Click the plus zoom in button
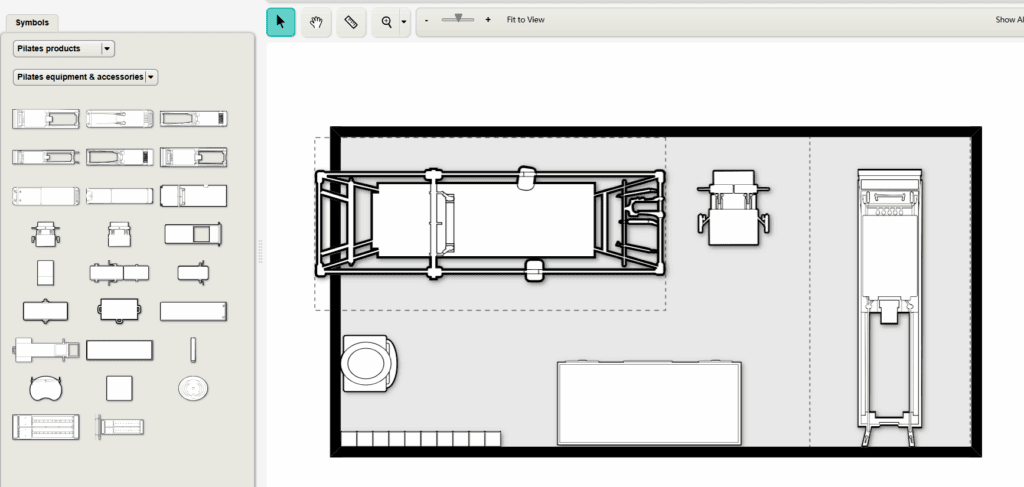The width and height of the screenshot is (1024, 487). pyautogui.click(x=488, y=20)
